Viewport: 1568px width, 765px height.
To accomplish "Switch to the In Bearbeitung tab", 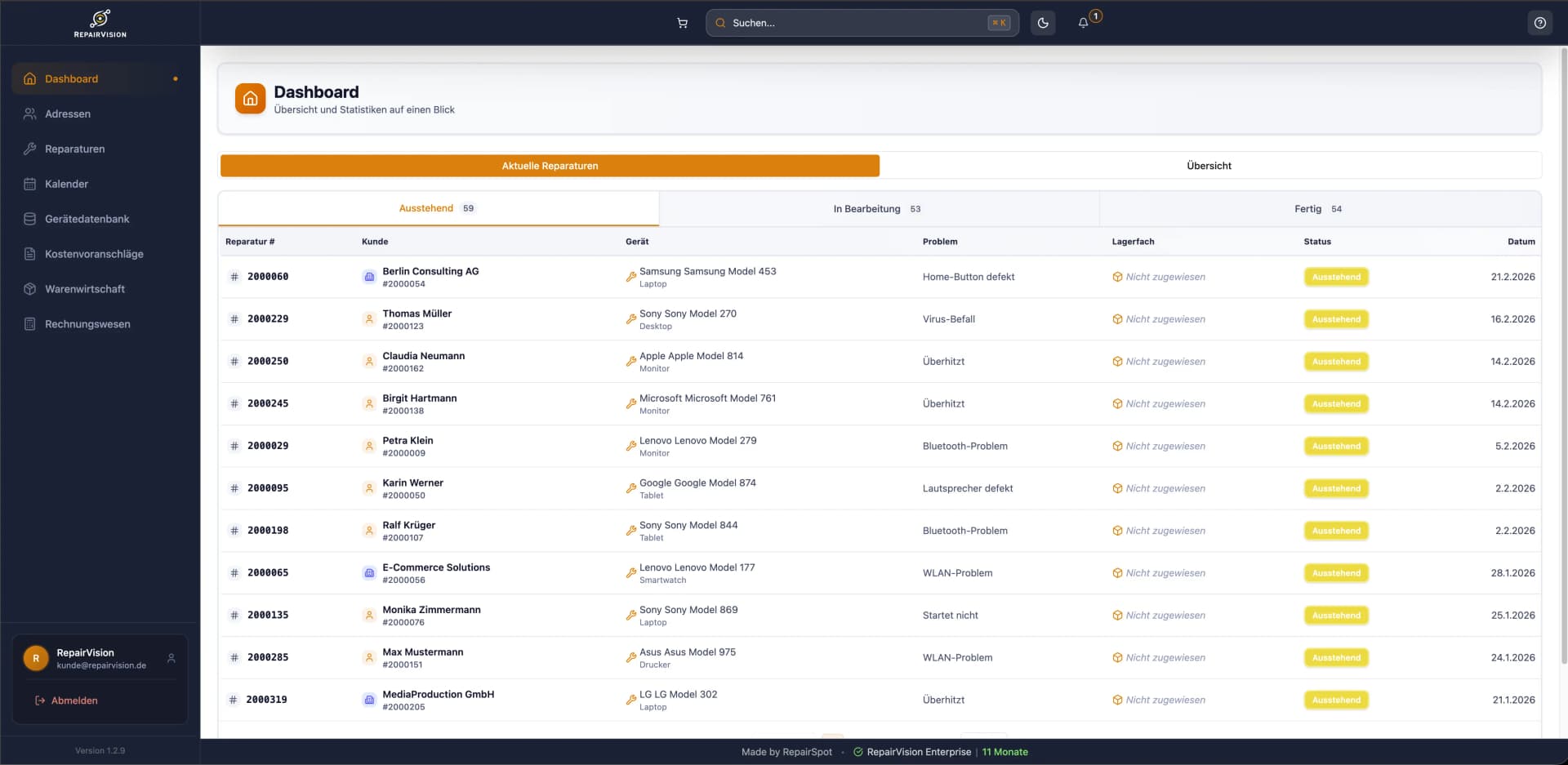I will [x=878, y=208].
